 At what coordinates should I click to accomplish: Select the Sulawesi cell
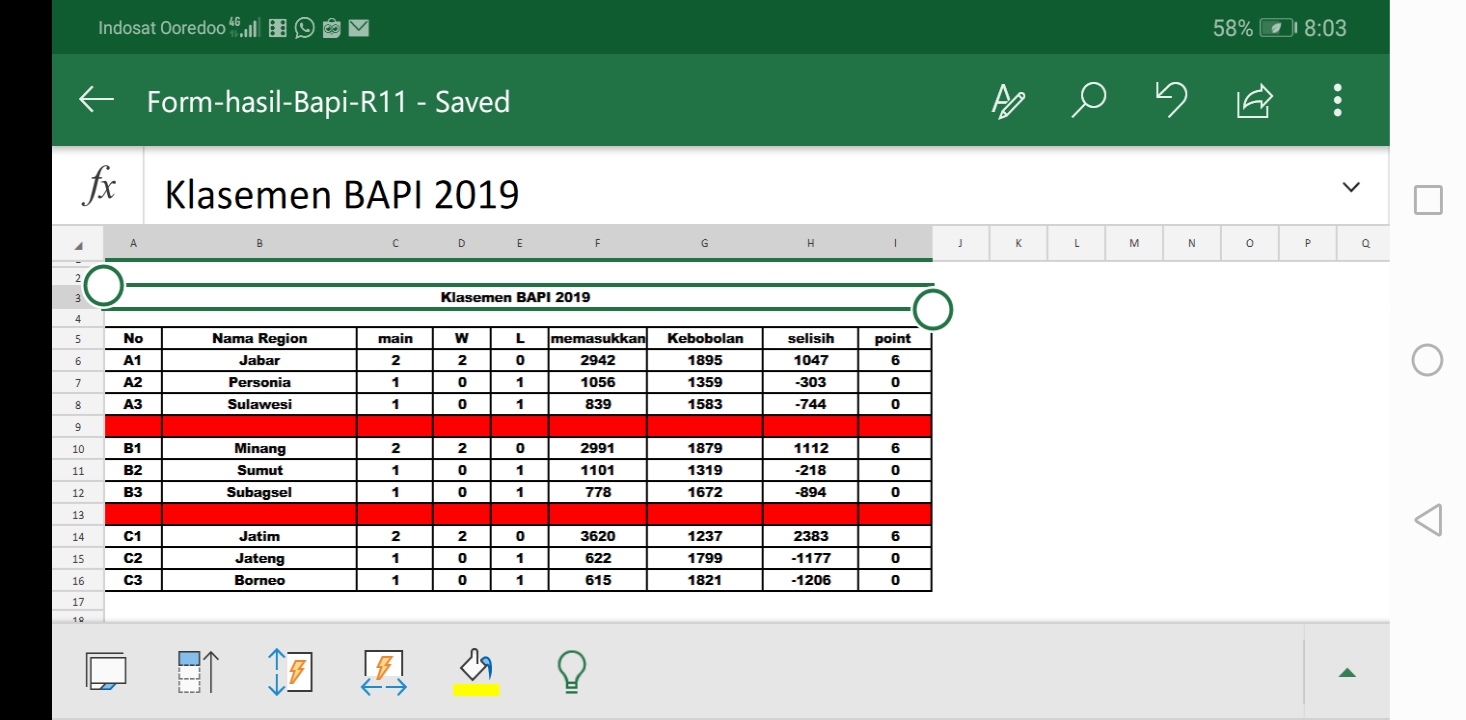point(259,404)
